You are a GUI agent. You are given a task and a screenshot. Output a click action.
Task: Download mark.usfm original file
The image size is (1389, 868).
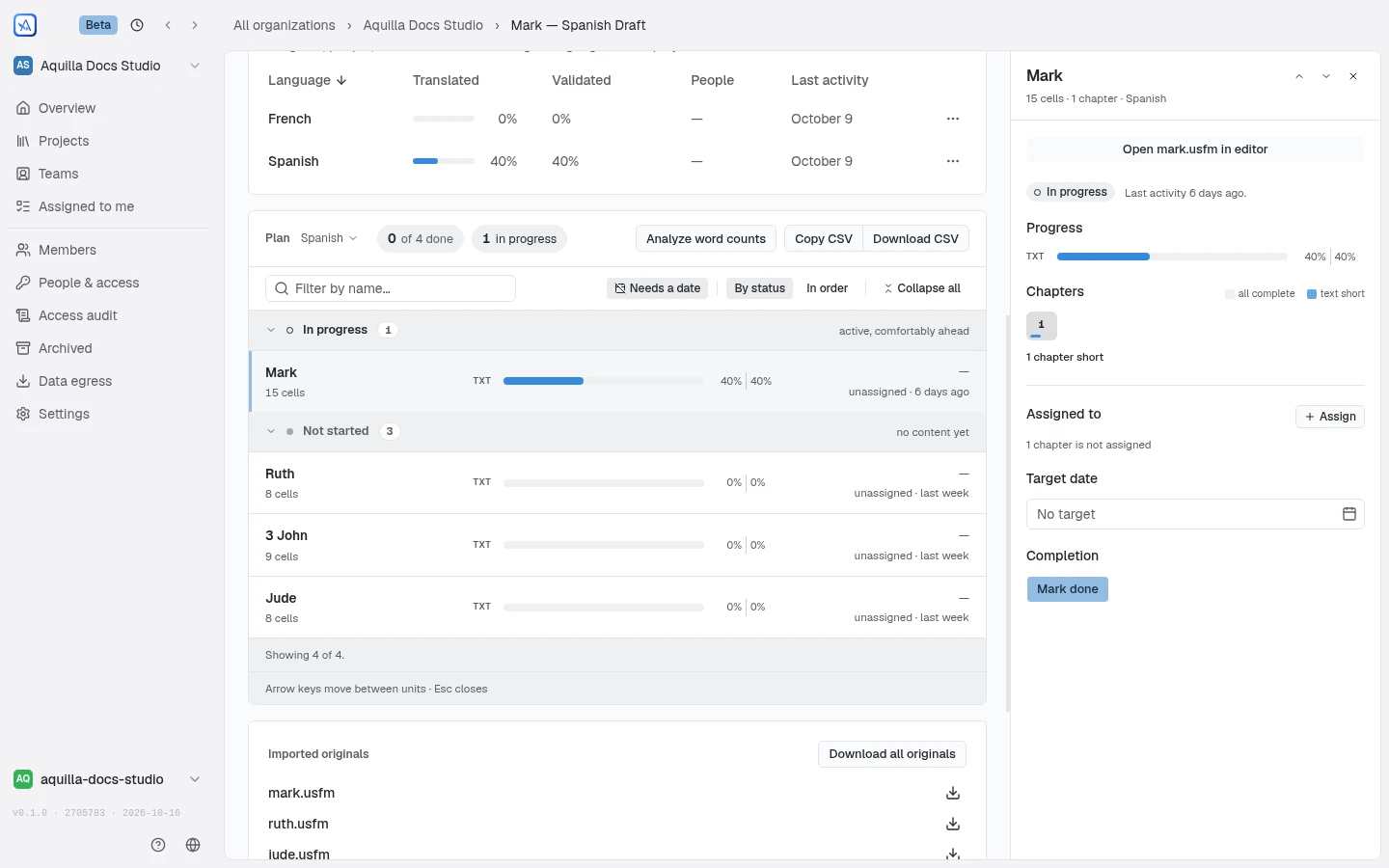[x=953, y=793]
